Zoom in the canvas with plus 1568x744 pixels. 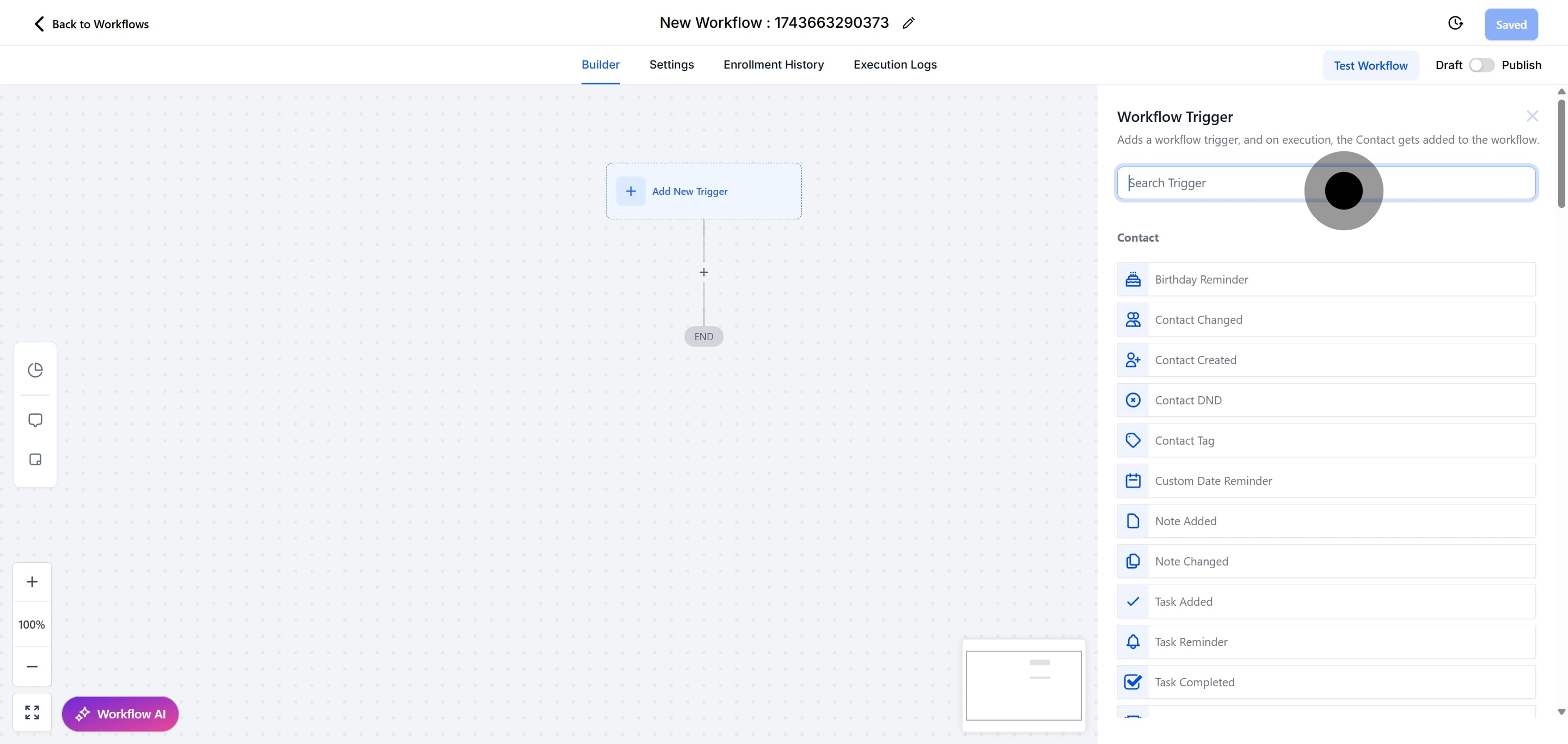pos(32,582)
